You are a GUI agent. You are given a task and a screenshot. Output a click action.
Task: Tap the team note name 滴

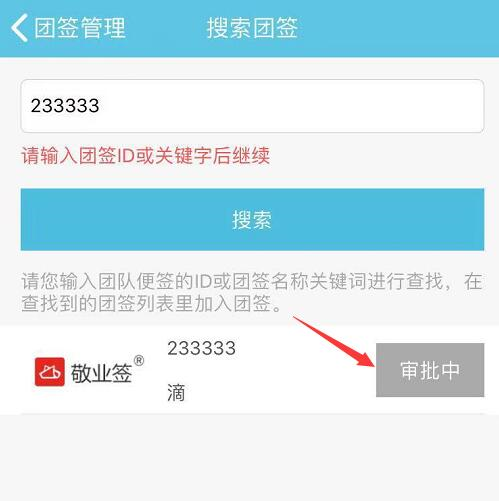(176, 393)
